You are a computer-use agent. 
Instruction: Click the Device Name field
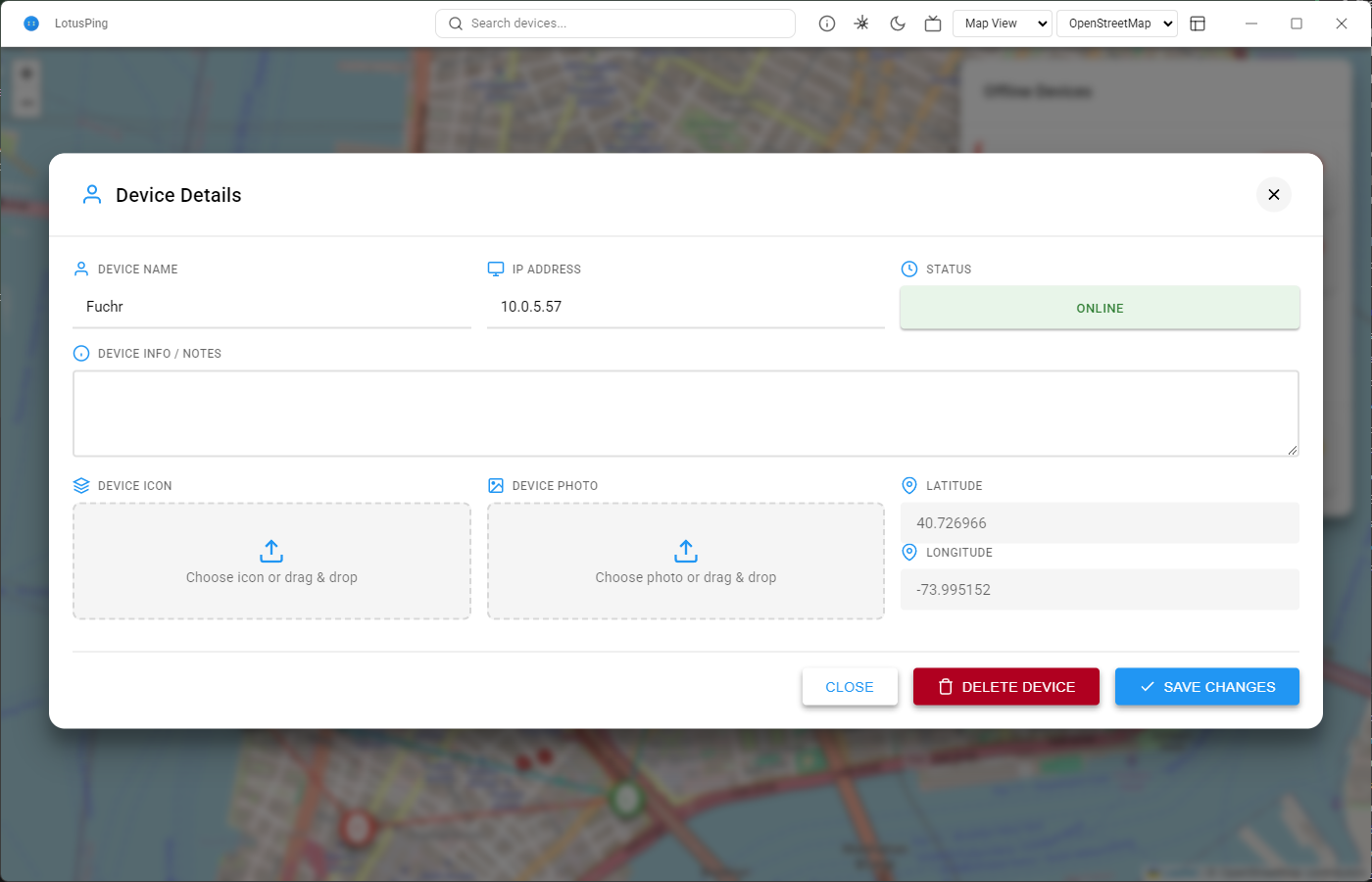coord(271,307)
